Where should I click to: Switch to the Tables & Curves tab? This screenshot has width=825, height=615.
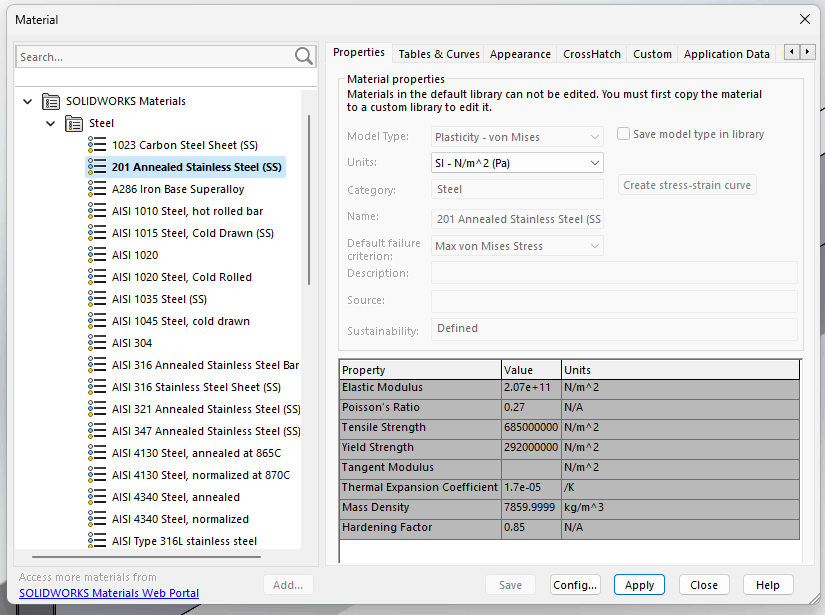[439, 54]
